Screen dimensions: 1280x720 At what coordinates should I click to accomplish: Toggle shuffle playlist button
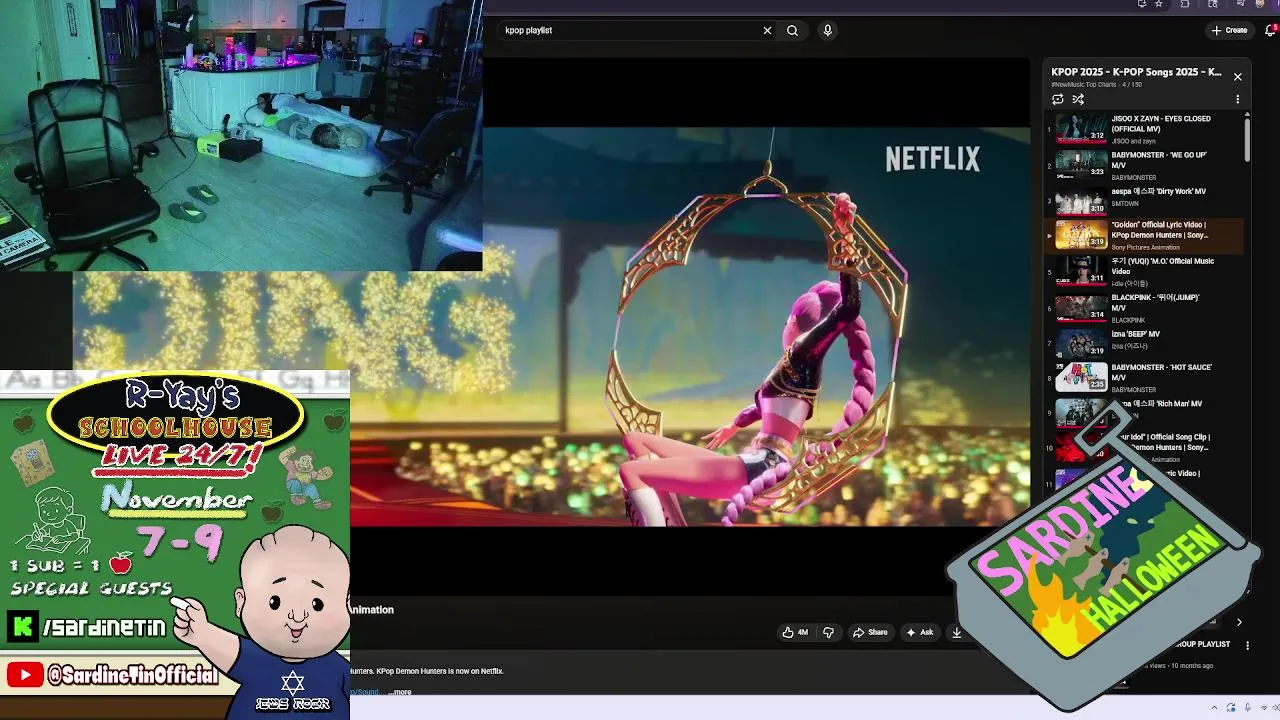point(1078,99)
